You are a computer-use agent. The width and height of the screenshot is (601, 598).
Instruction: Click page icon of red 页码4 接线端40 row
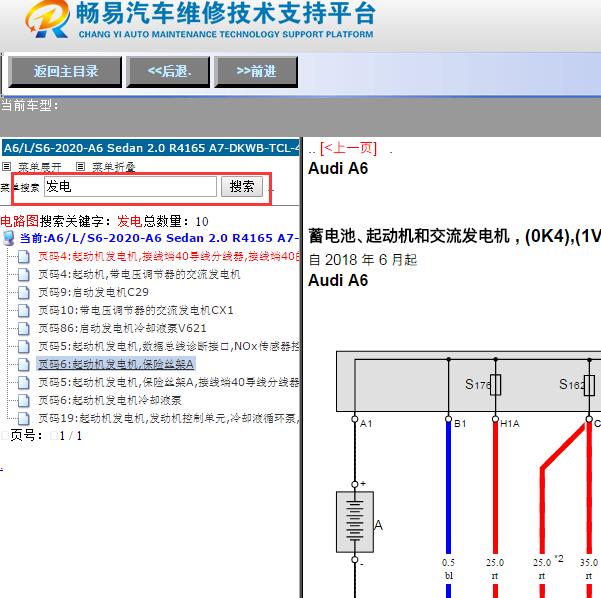[x=24, y=256]
